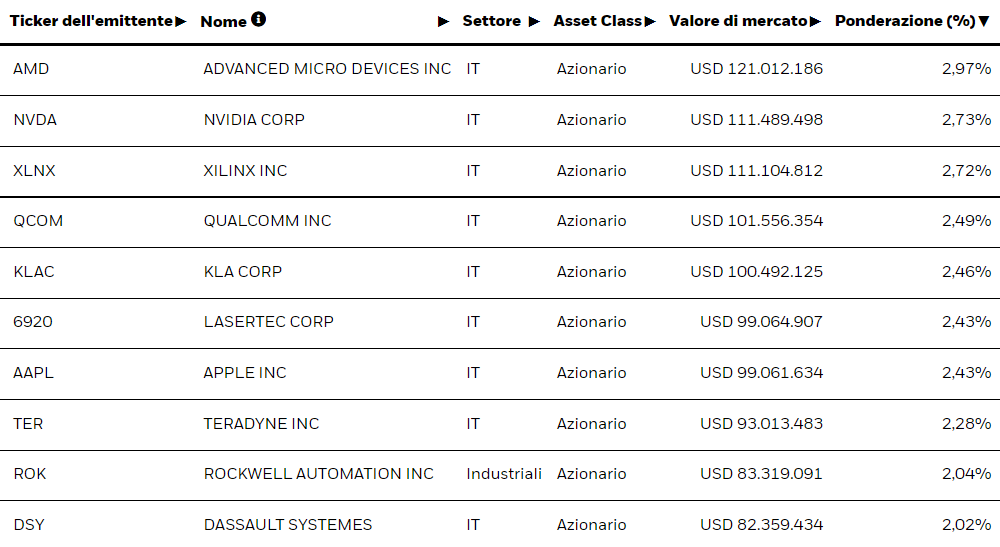1000x547 pixels.
Task: Click the LASERTEC CORP name
Action: (268, 322)
